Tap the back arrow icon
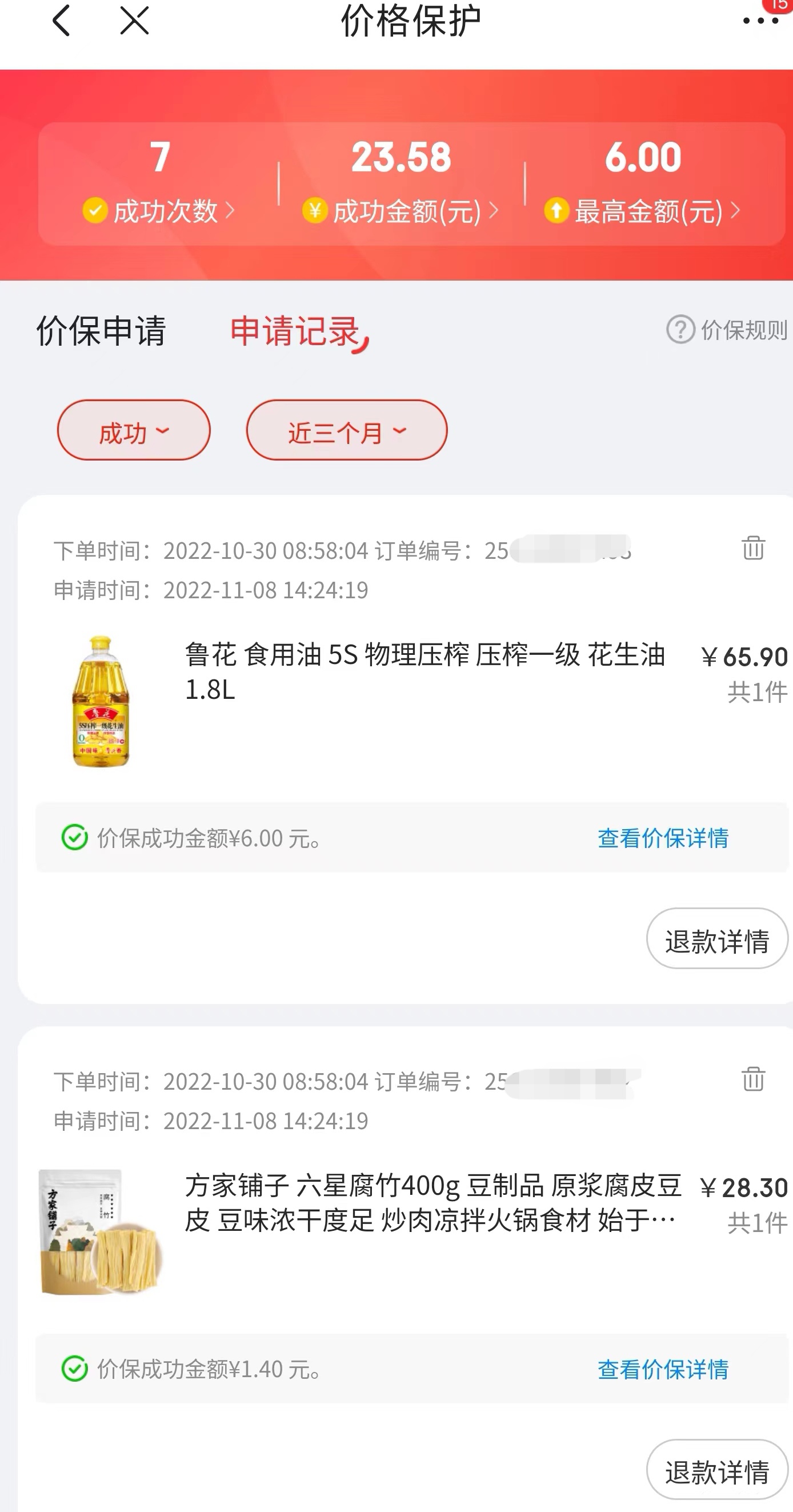The width and height of the screenshot is (793, 1512). point(62,21)
